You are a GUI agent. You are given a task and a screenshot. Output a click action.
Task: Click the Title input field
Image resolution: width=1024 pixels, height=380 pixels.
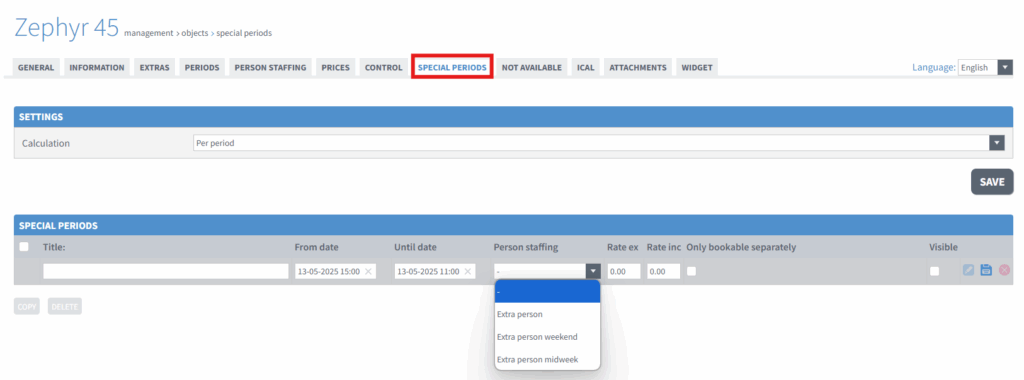click(x=166, y=272)
